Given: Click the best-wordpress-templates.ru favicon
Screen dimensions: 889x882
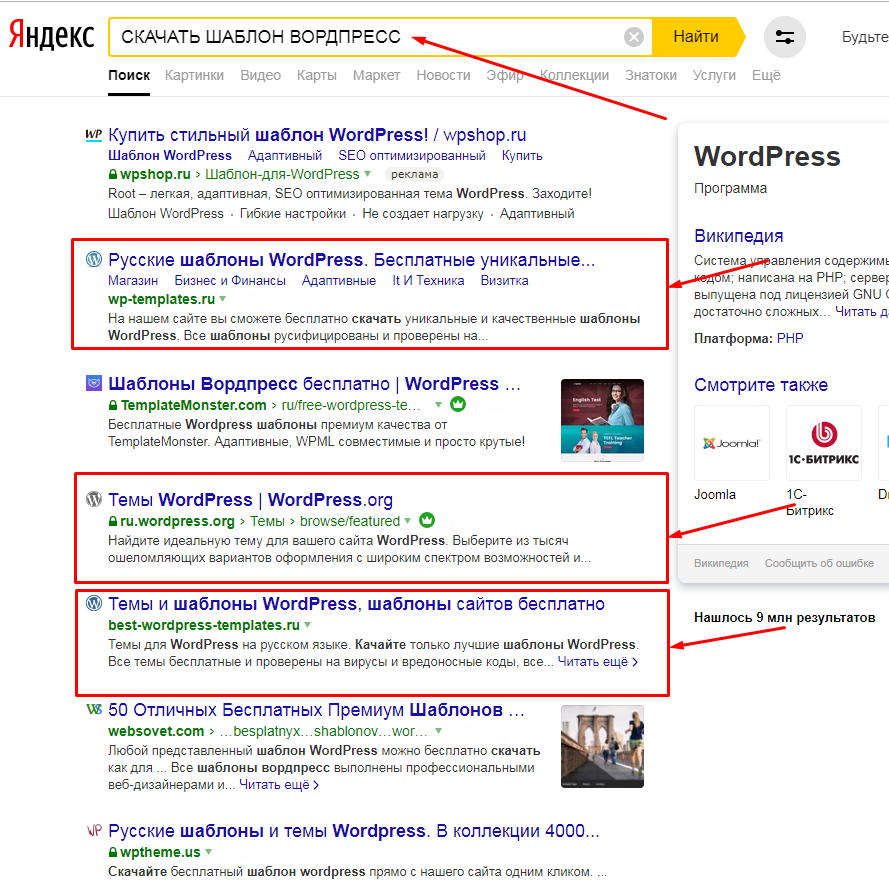Looking at the screenshot, I should pos(94,603).
